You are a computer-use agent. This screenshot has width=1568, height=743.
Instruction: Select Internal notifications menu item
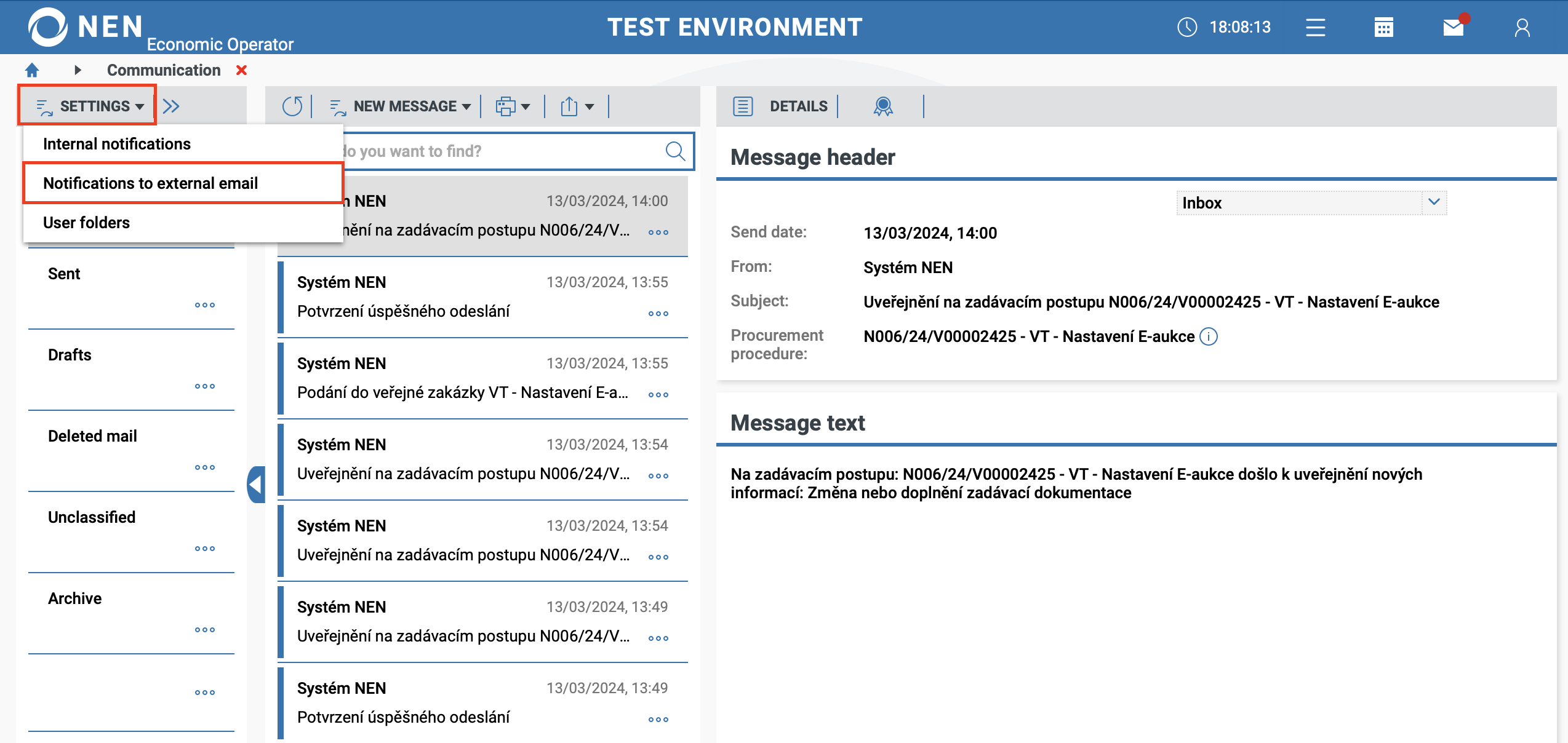click(x=117, y=144)
